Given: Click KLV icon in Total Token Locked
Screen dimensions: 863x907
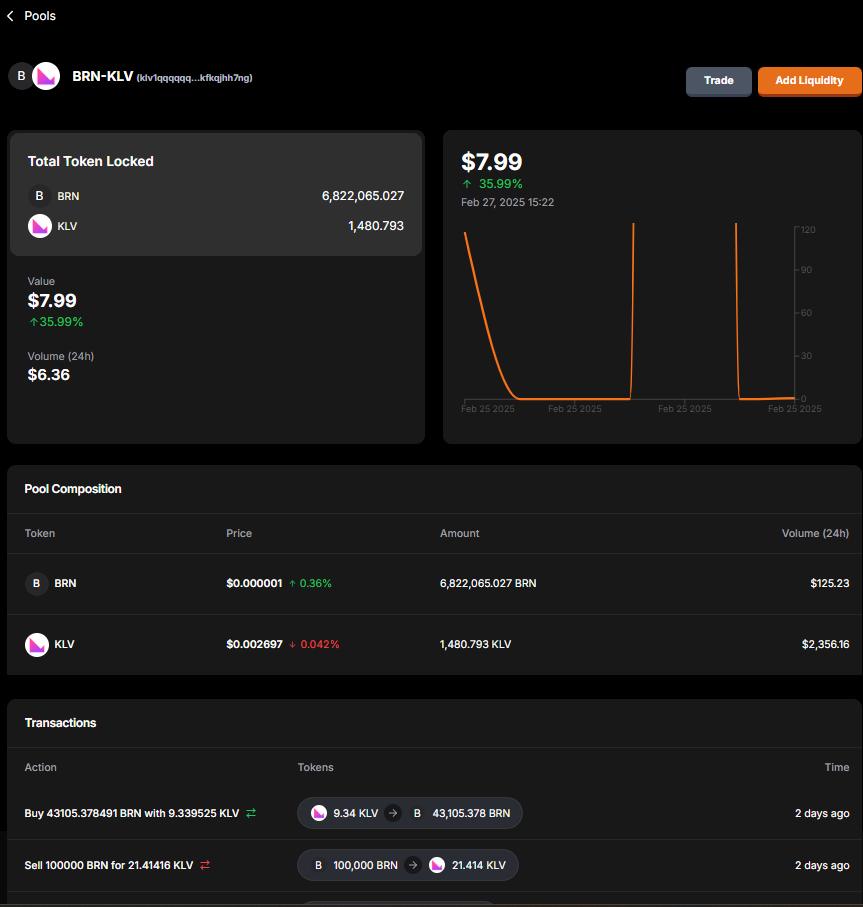Looking at the screenshot, I should [39, 226].
